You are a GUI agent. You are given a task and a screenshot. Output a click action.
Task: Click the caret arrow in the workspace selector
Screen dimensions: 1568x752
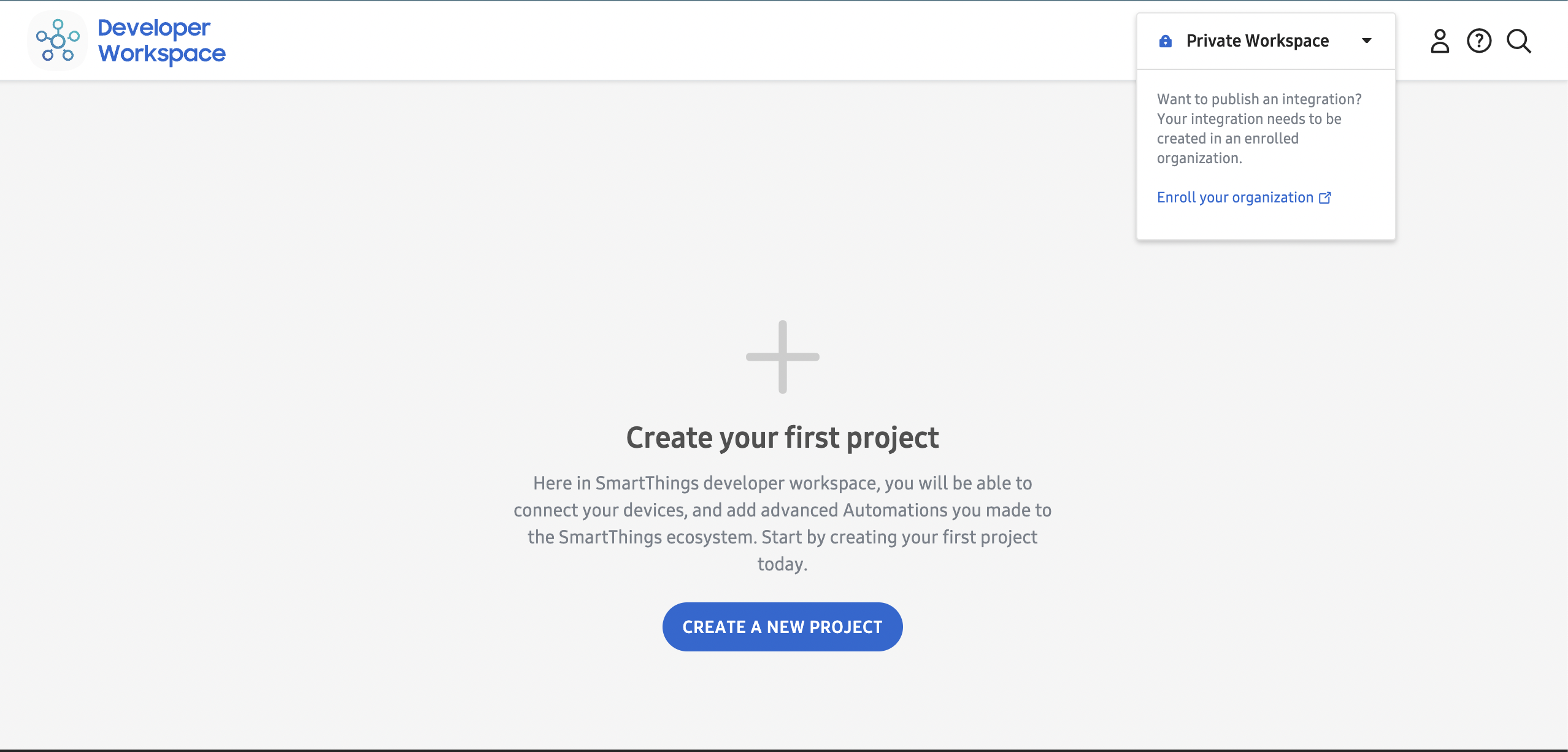pos(1367,41)
